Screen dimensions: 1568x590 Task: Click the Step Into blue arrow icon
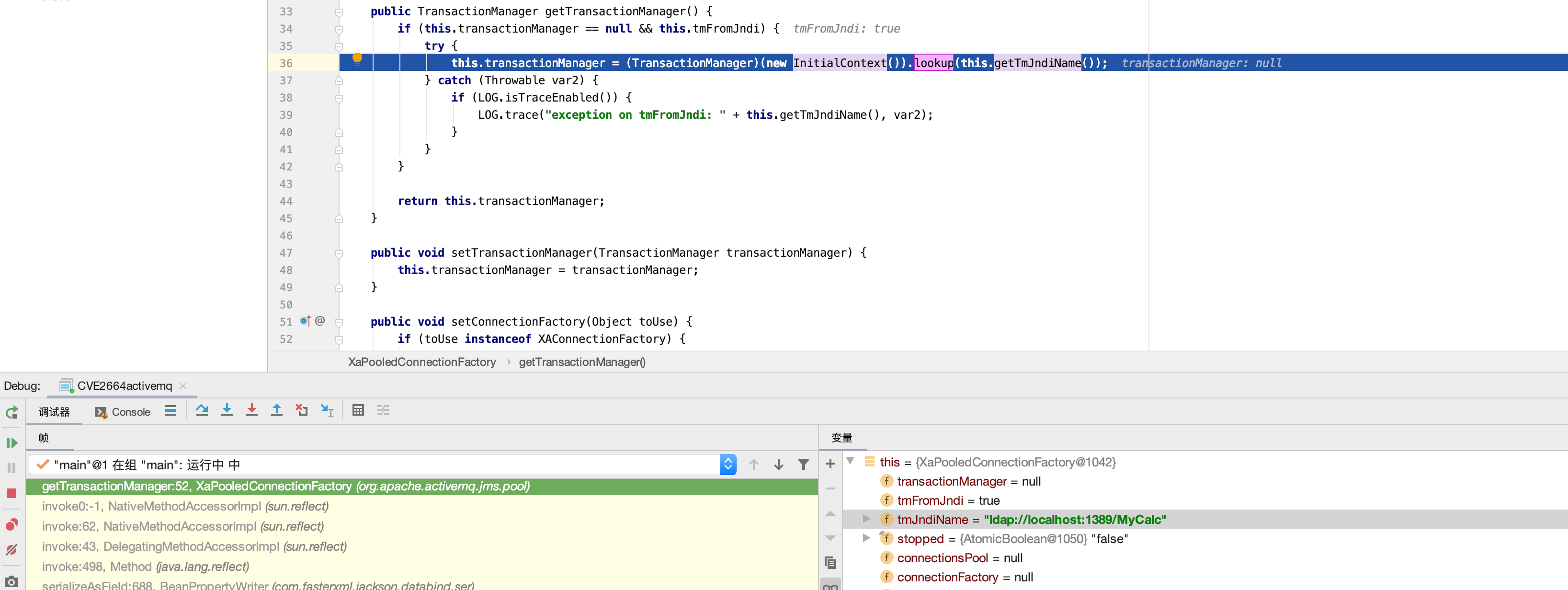coord(227,410)
